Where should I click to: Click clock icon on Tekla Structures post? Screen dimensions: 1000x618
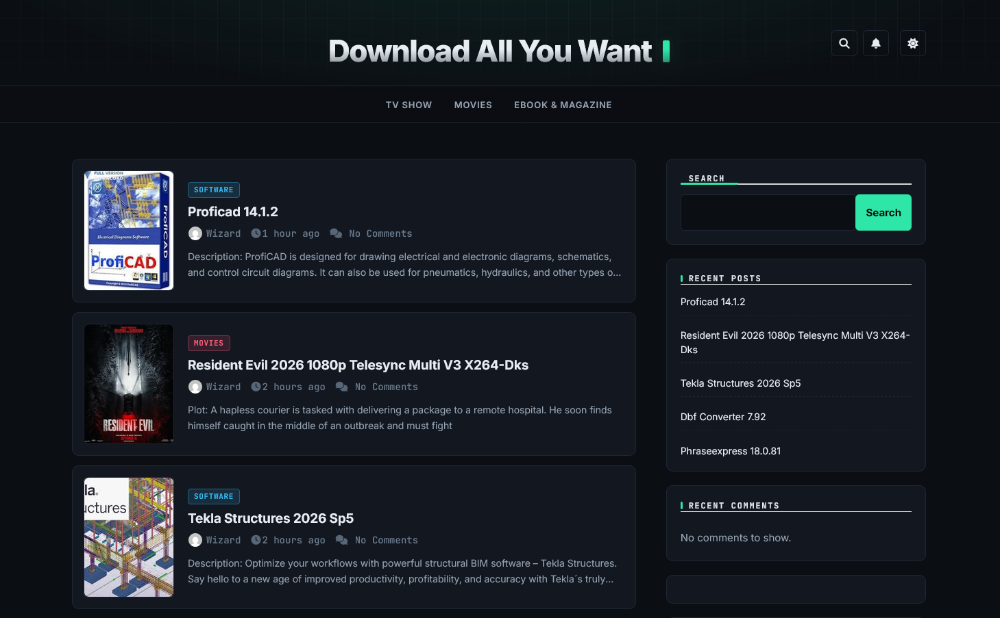pyautogui.click(x=256, y=540)
